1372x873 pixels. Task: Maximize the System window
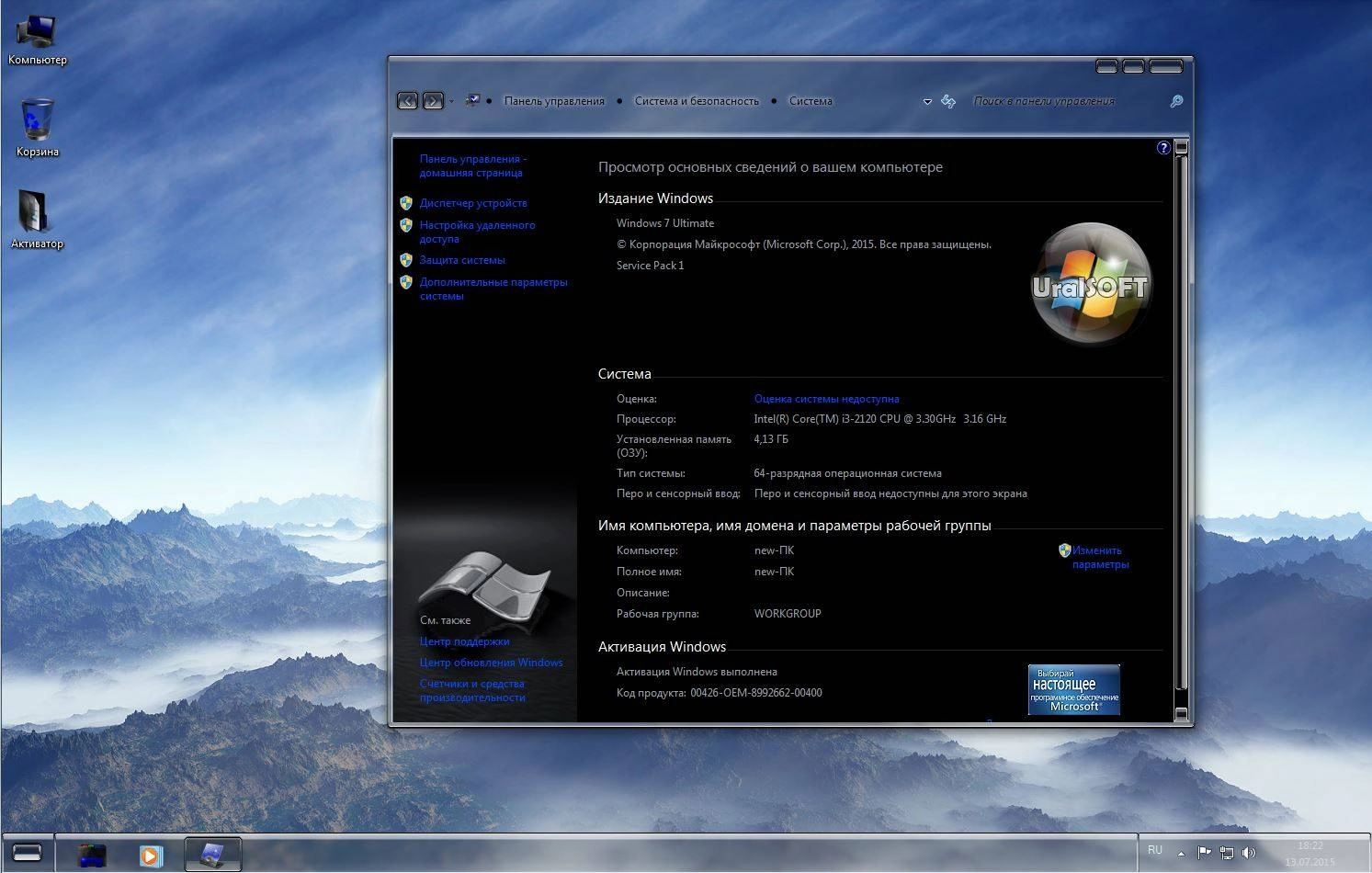[1134, 66]
